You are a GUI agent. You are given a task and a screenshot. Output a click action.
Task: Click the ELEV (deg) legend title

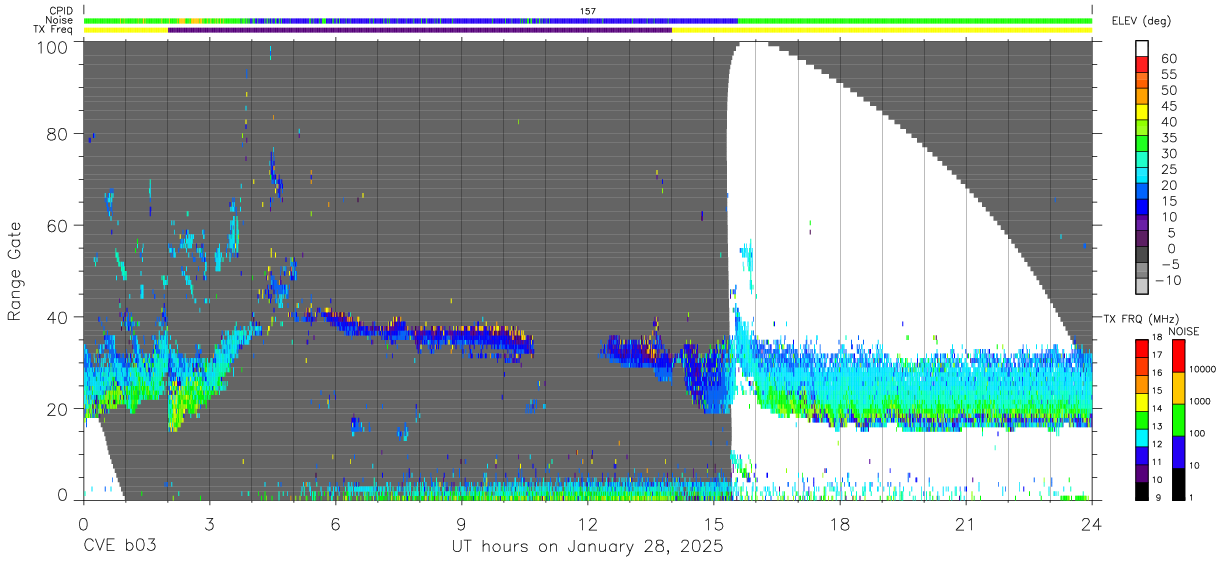click(1141, 21)
